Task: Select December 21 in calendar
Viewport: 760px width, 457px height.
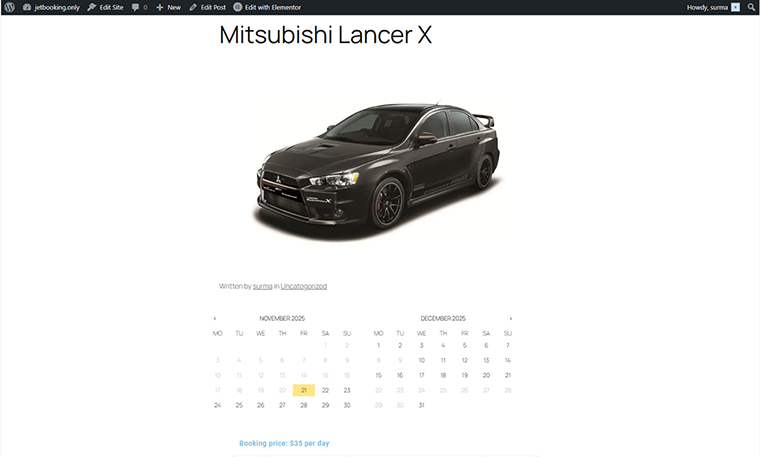Action: click(x=508, y=376)
